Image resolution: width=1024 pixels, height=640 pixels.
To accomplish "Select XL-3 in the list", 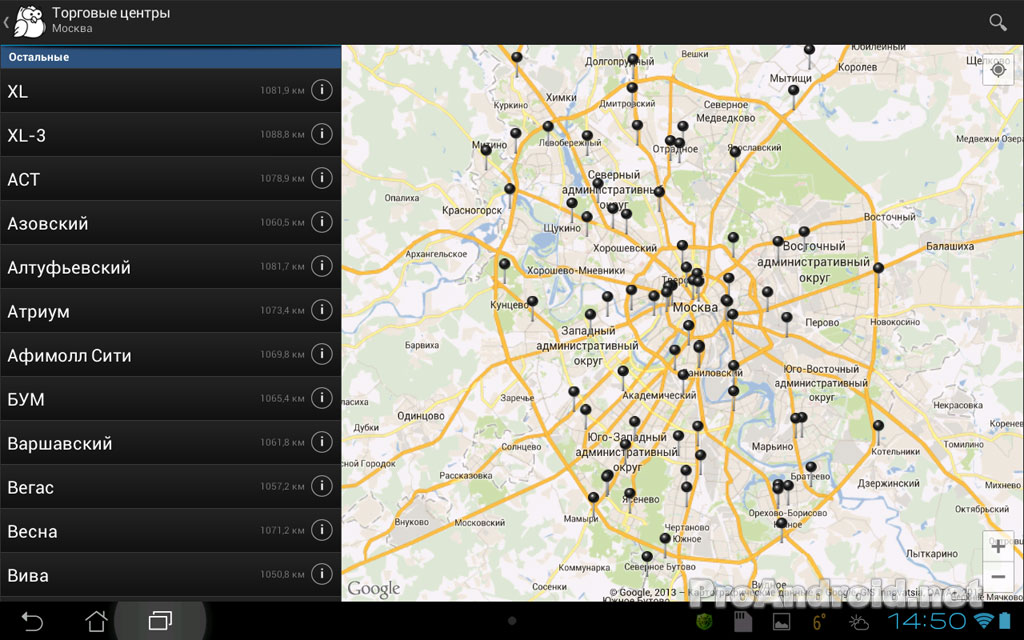I will 170,135.
